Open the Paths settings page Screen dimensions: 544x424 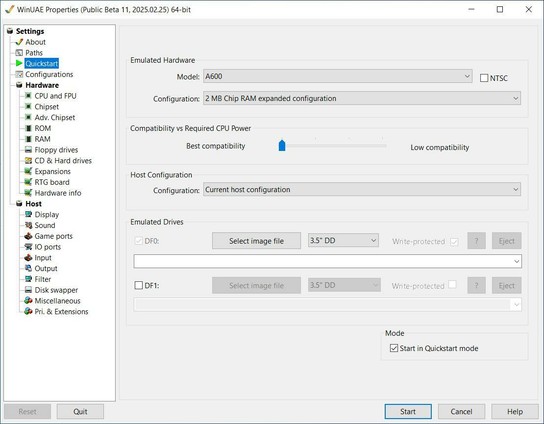[x=34, y=53]
